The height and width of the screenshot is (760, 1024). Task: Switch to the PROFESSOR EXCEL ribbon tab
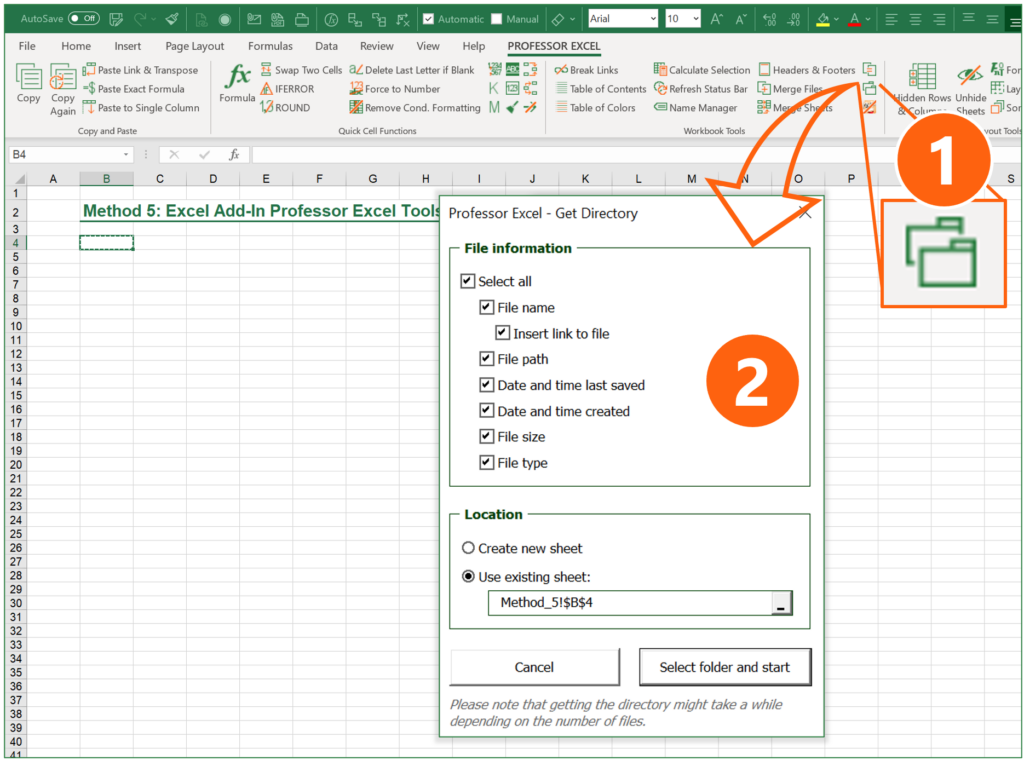click(x=553, y=45)
